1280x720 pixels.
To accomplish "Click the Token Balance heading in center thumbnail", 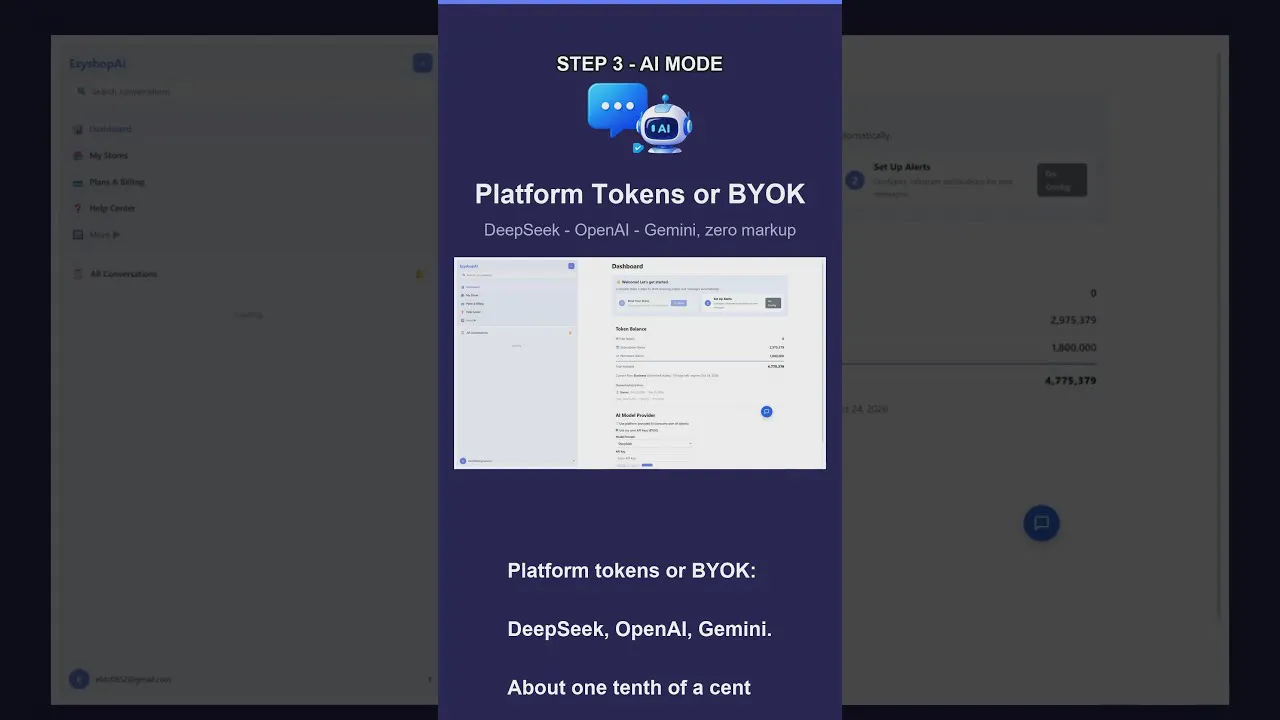I will pyautogui.click(x=631, y=329).
